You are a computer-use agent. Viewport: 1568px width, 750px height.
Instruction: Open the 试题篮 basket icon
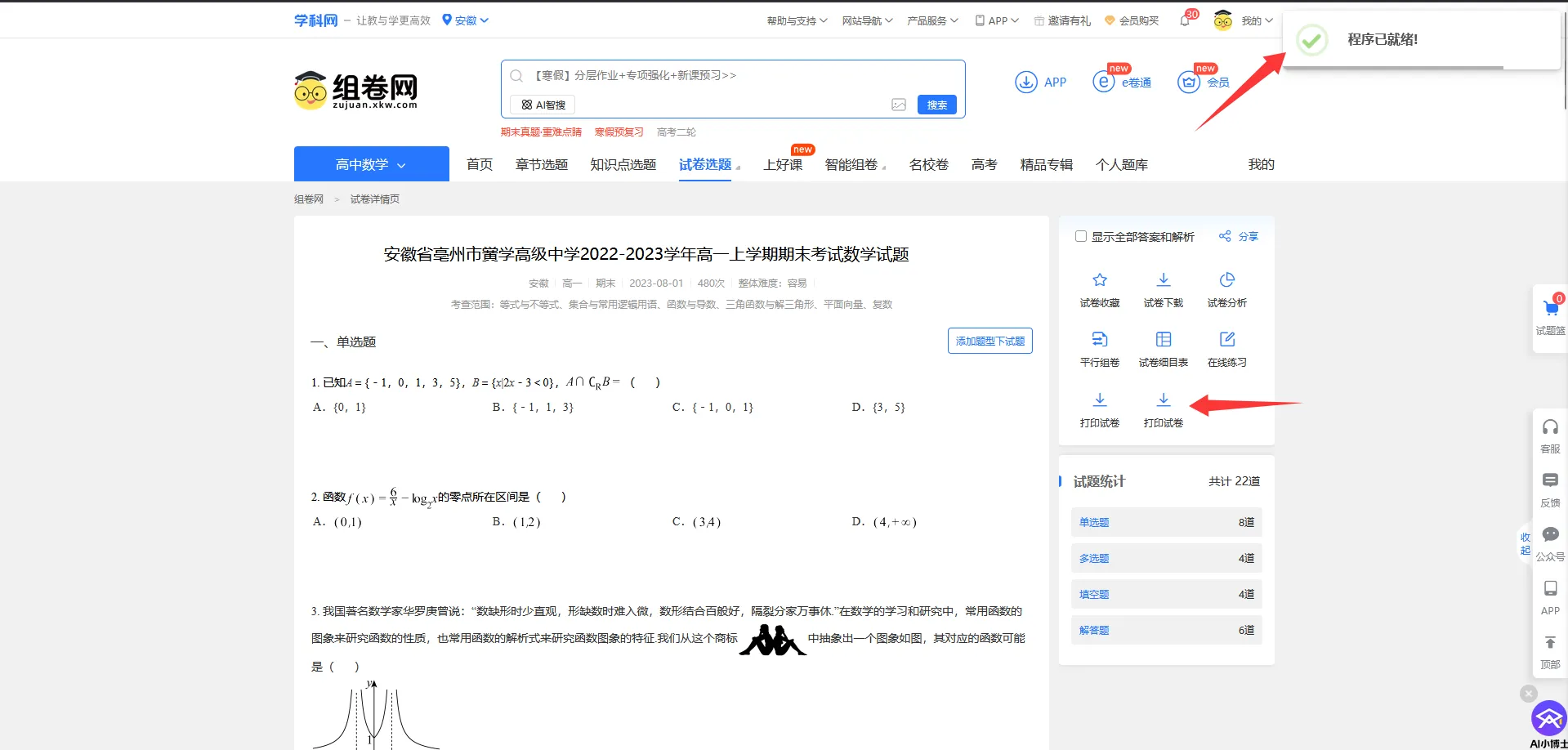1550,308
